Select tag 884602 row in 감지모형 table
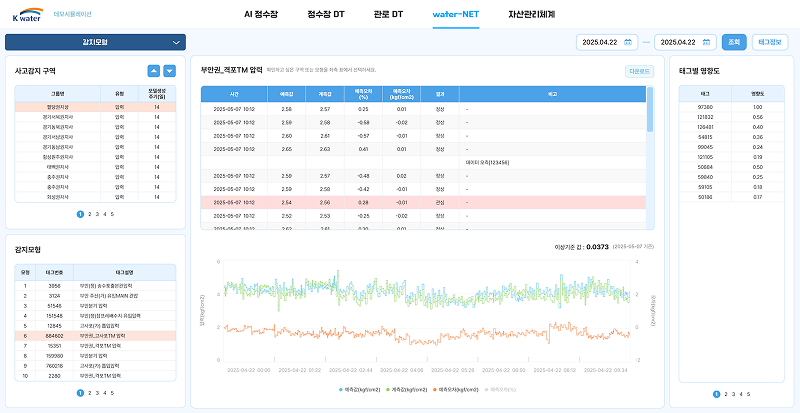The width and height of the screenshot is (800, 413). point(95,336)
